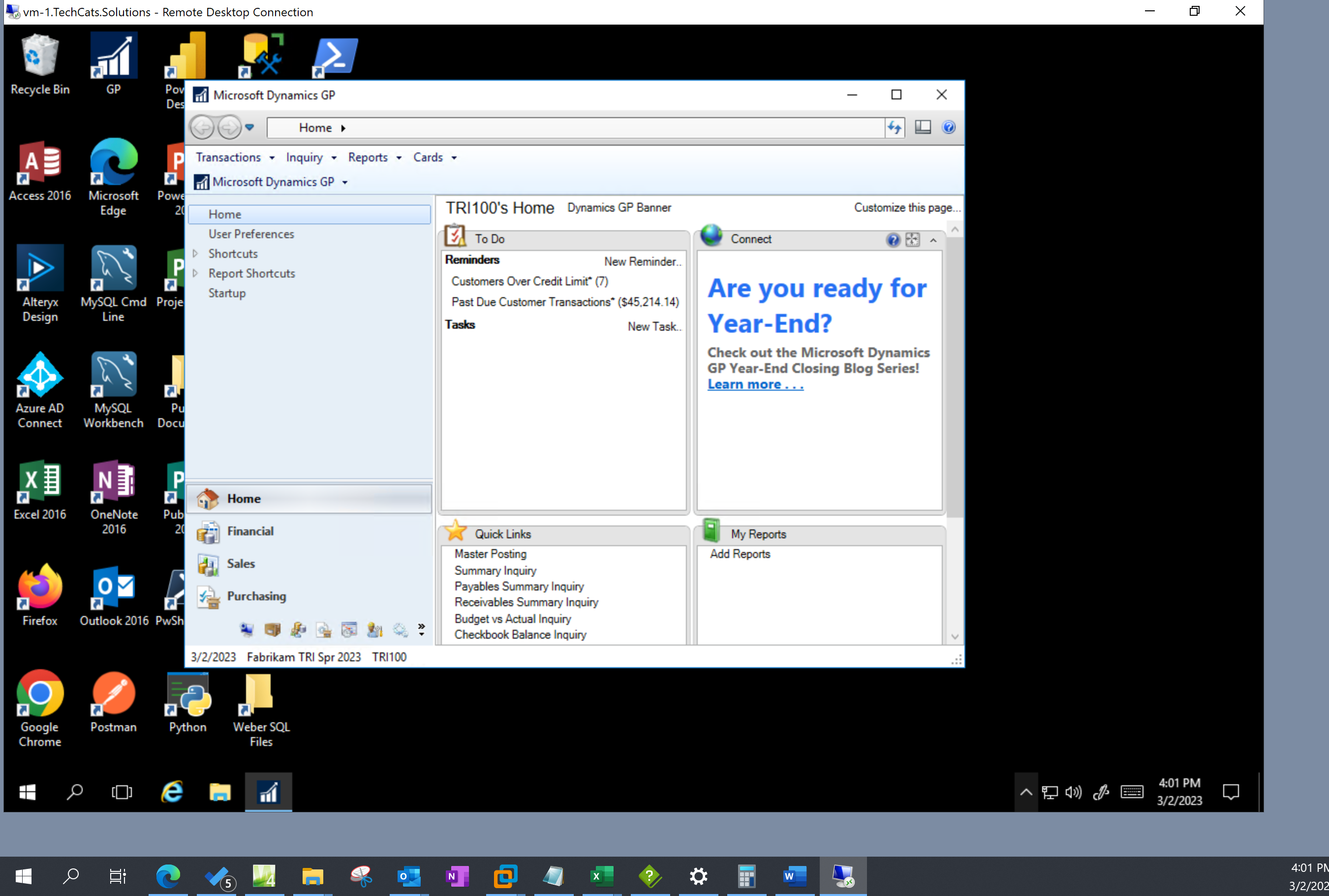Click Fabrikam TRI Spr 2023 company in status bar

click(304, 657)
